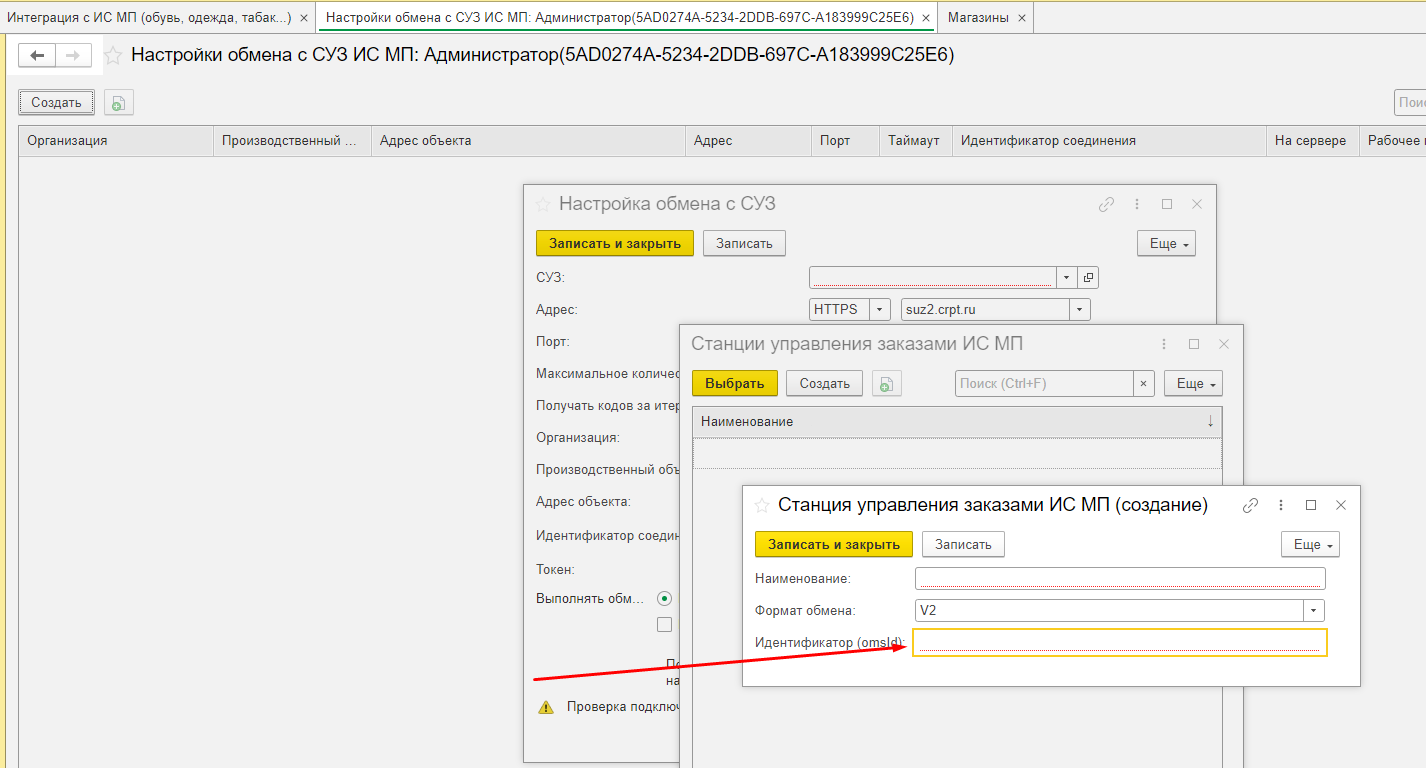Click Выбрать in stations list
Viewport: 1426px width, 768px height.
coord(735,383)
